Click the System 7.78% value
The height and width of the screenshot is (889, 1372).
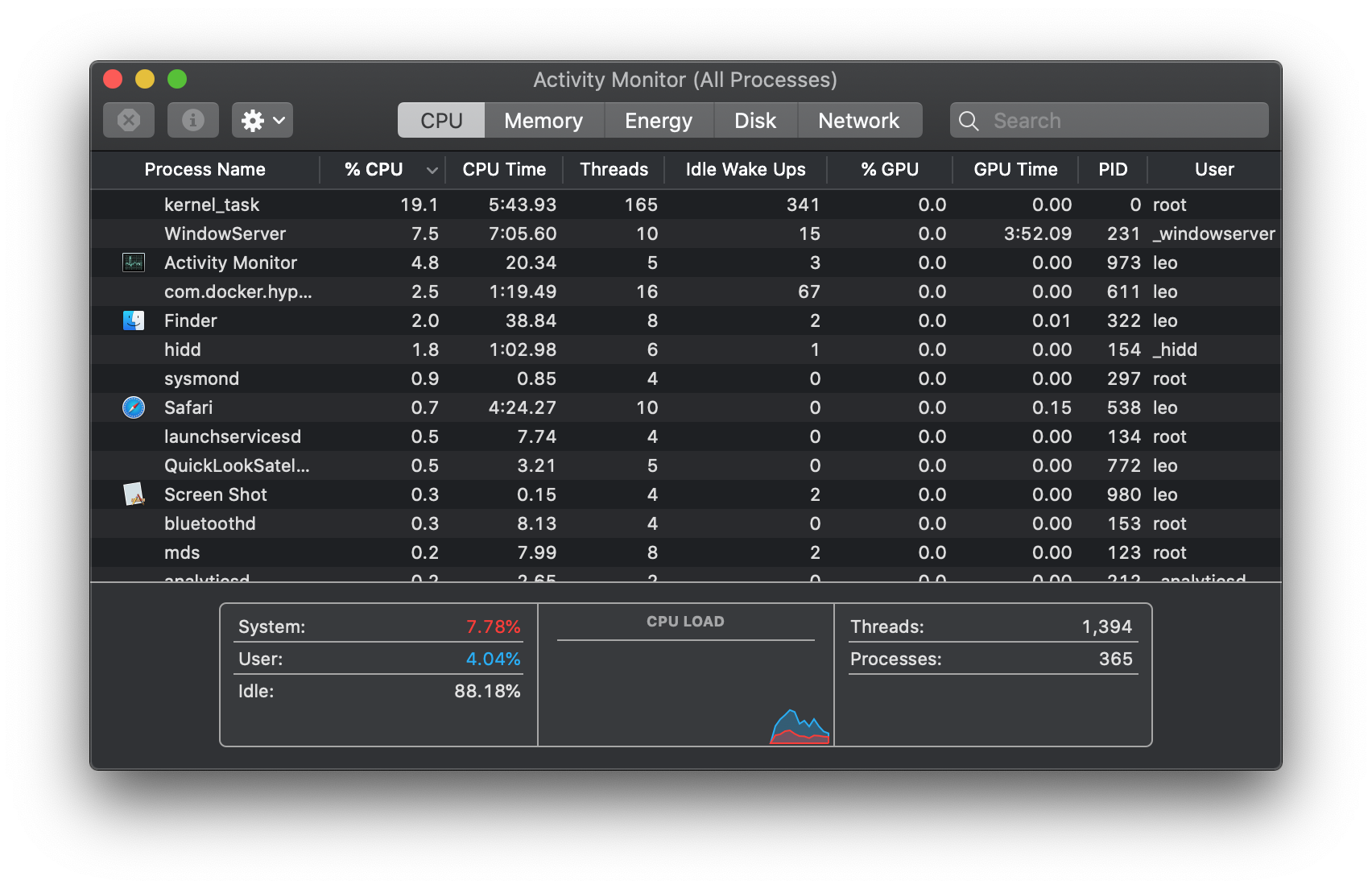pyautogui.click(x=494, y=626)
